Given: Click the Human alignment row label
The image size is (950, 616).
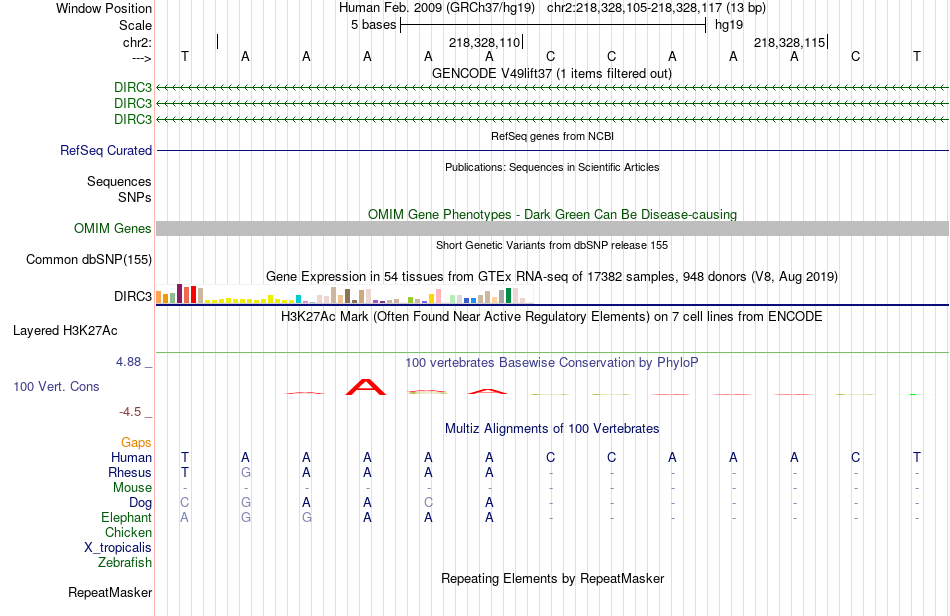Looking at the screenshot, I should (x=131, y=457).
